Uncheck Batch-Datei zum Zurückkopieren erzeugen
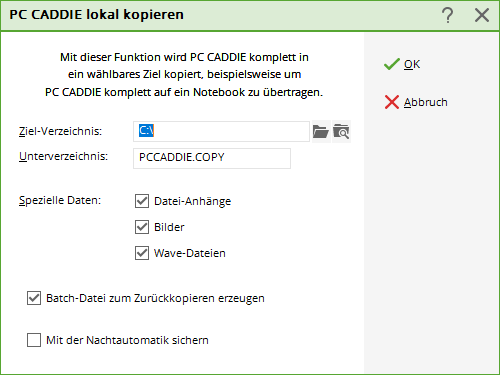This screenshot has height=375, width=500. [x=34, y=298]
